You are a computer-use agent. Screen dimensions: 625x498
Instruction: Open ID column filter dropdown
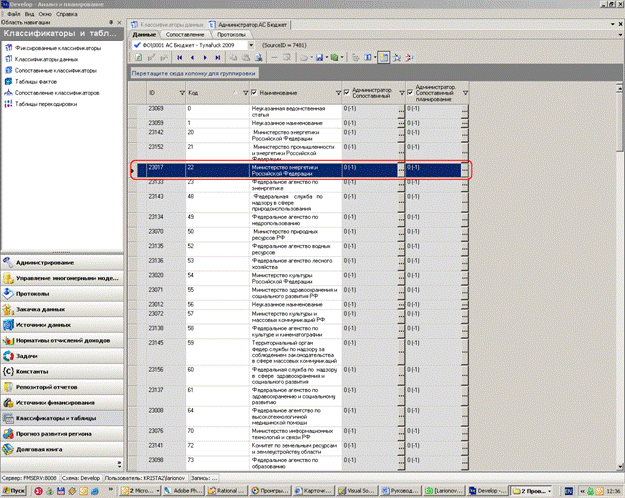coord(182,93)
